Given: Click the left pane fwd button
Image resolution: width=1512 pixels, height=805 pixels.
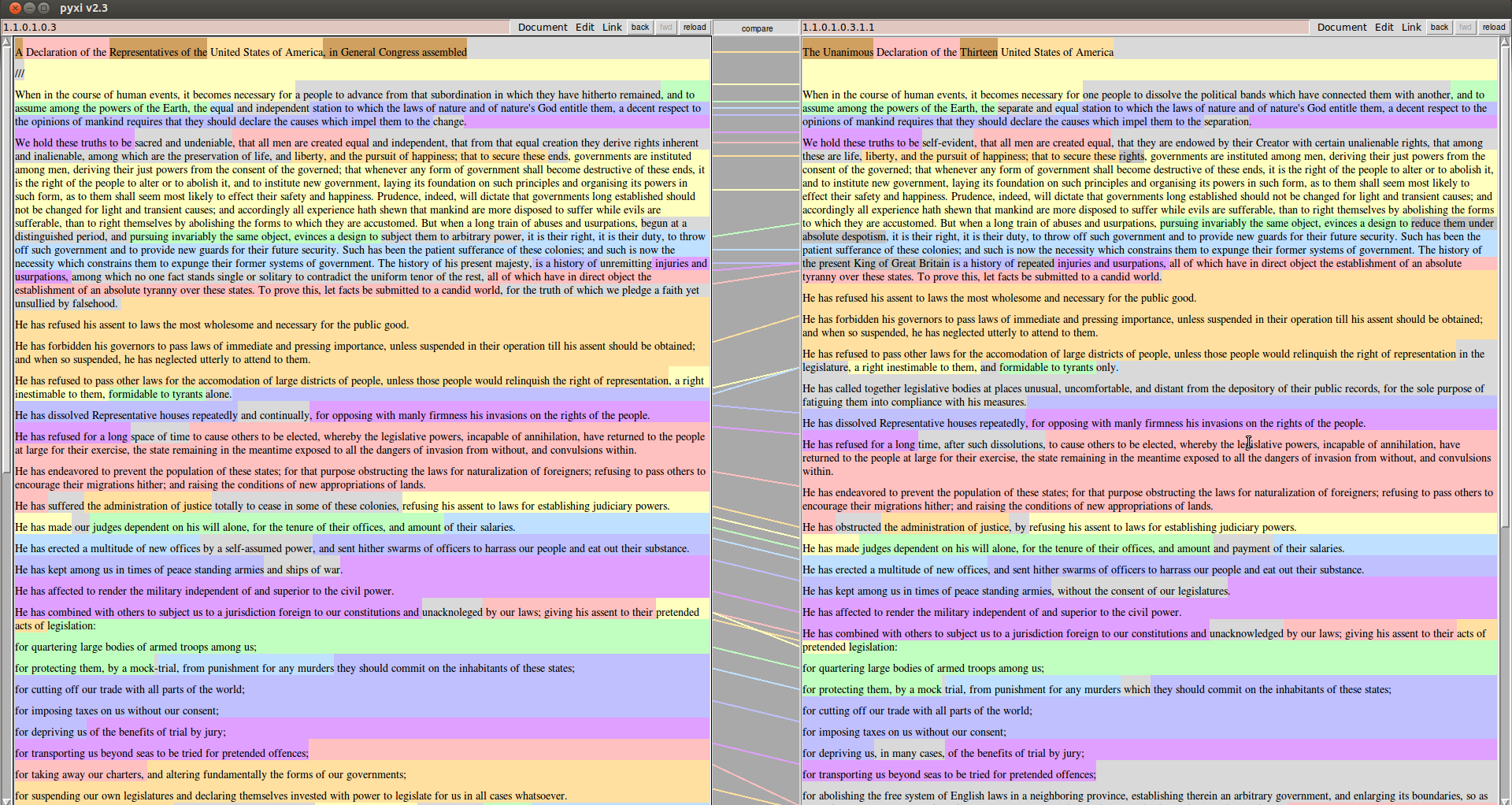Looking at the screenshot, I should [x=666, y=28].
